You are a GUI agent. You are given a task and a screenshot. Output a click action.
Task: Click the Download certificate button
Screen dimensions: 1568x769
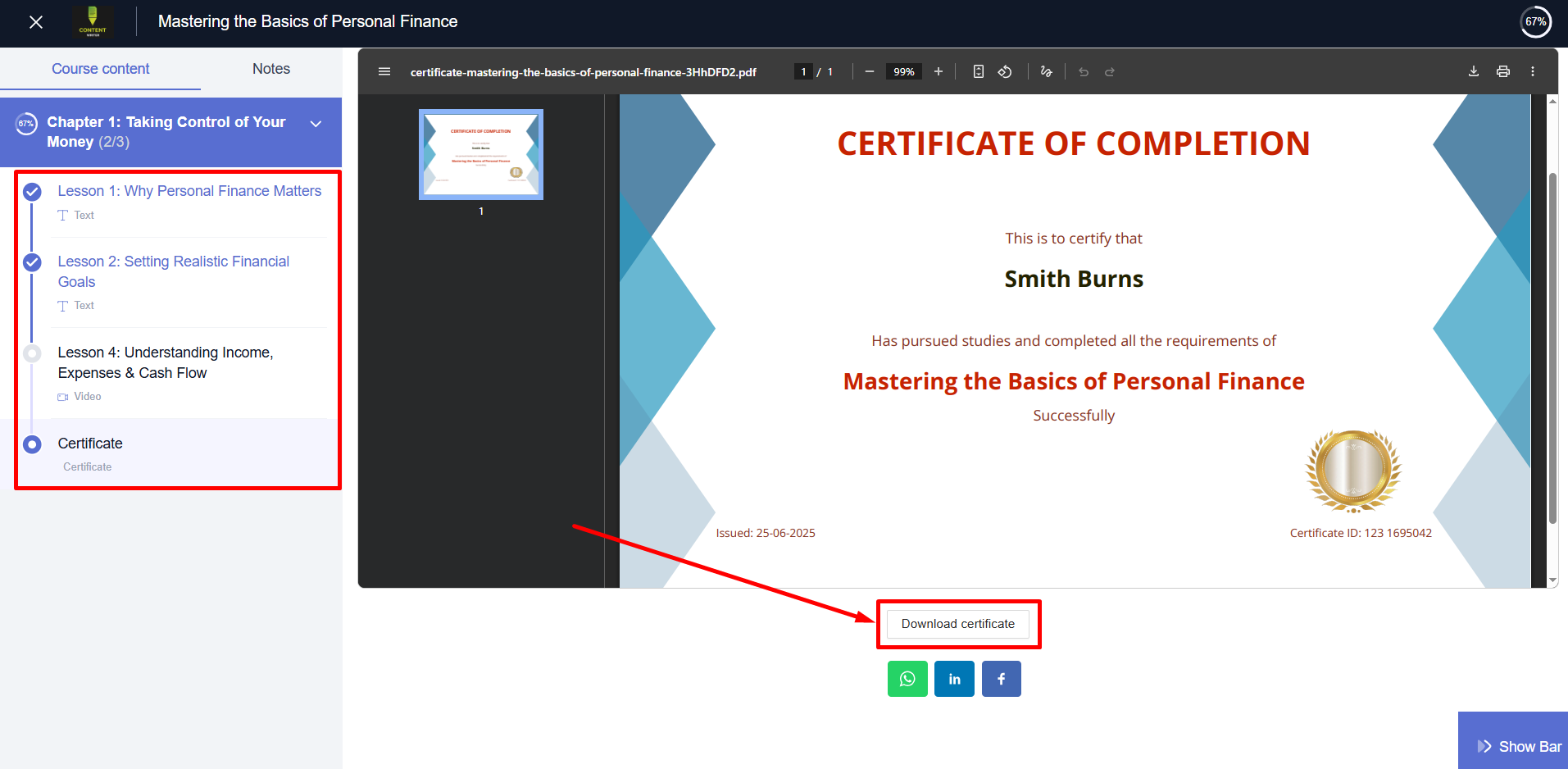coord(958,624)
